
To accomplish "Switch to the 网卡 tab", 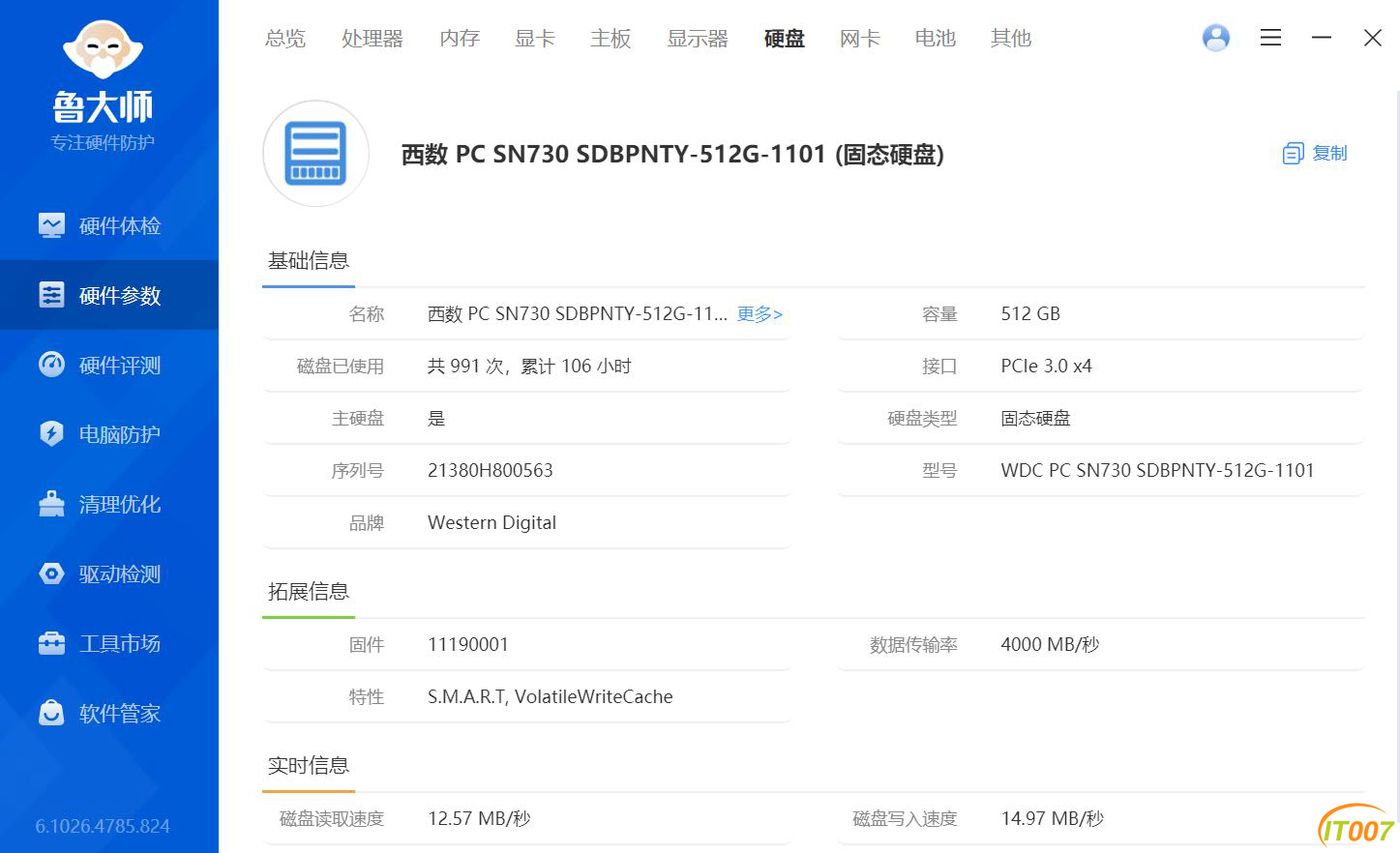I will coord(860,39).
